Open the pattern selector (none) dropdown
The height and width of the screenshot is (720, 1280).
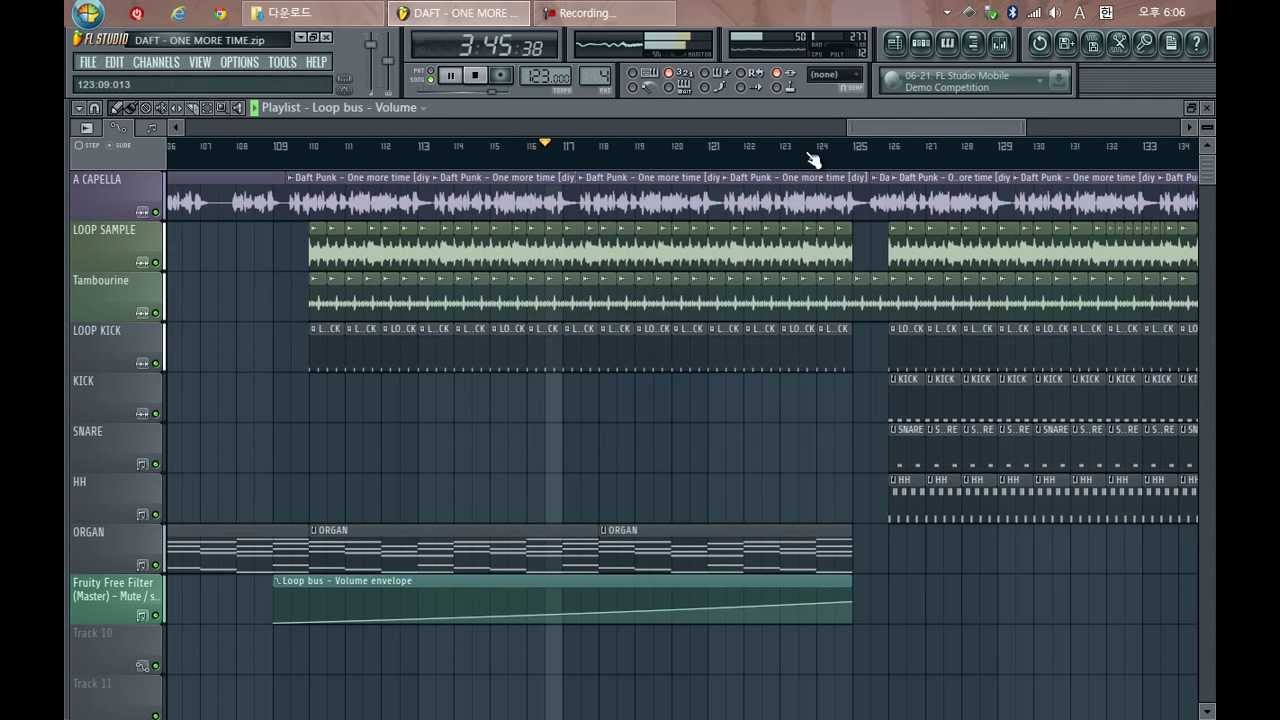click(x=835, y=75)
